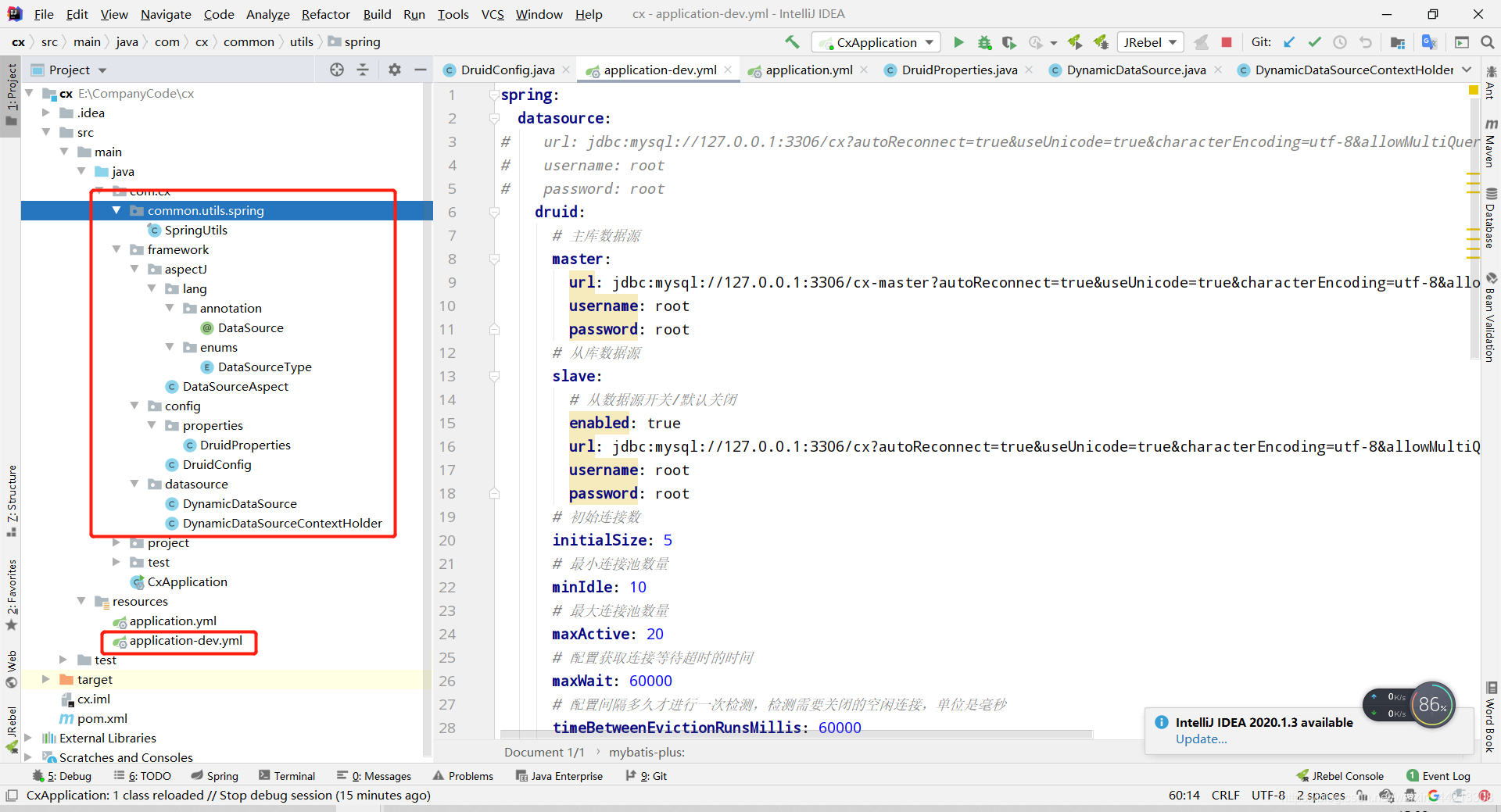Start Debug with the bug icon

pyautogui.click(x=984, y=42)
